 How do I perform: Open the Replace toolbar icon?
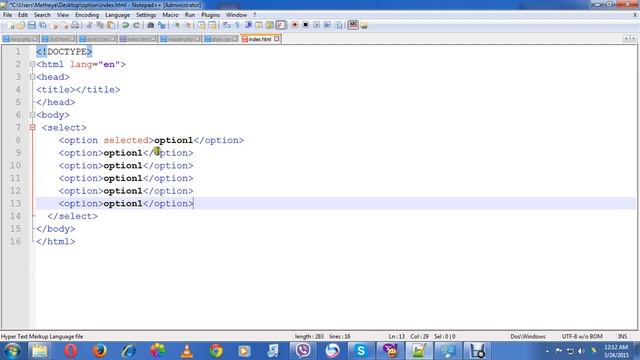click(162, 25)
